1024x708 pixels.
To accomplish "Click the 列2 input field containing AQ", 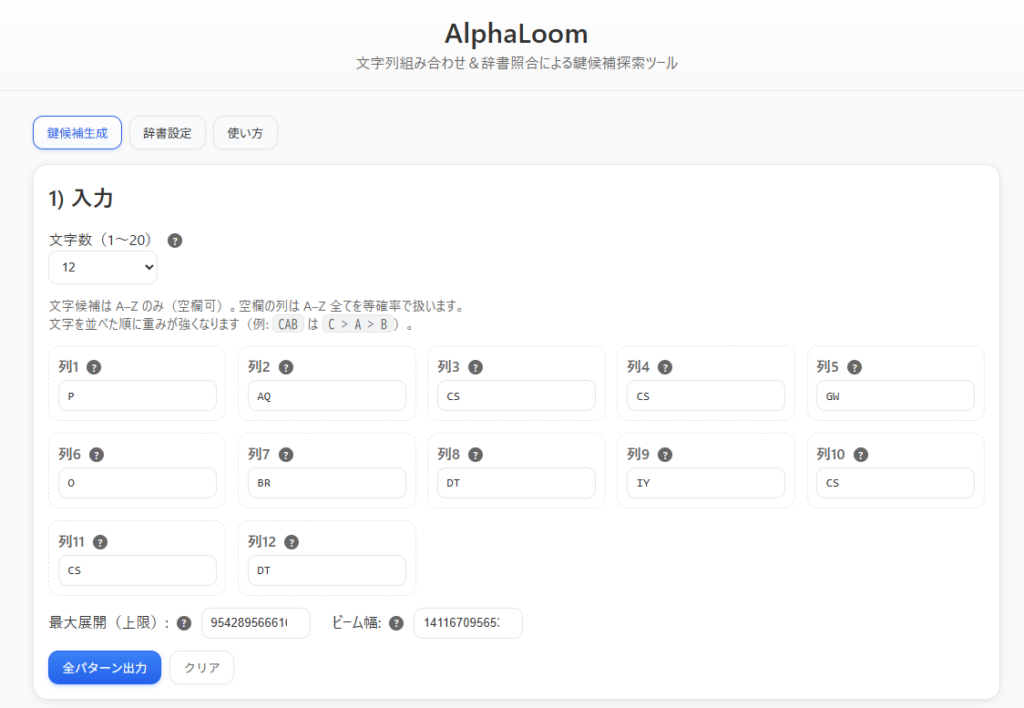I will (326, 396).
